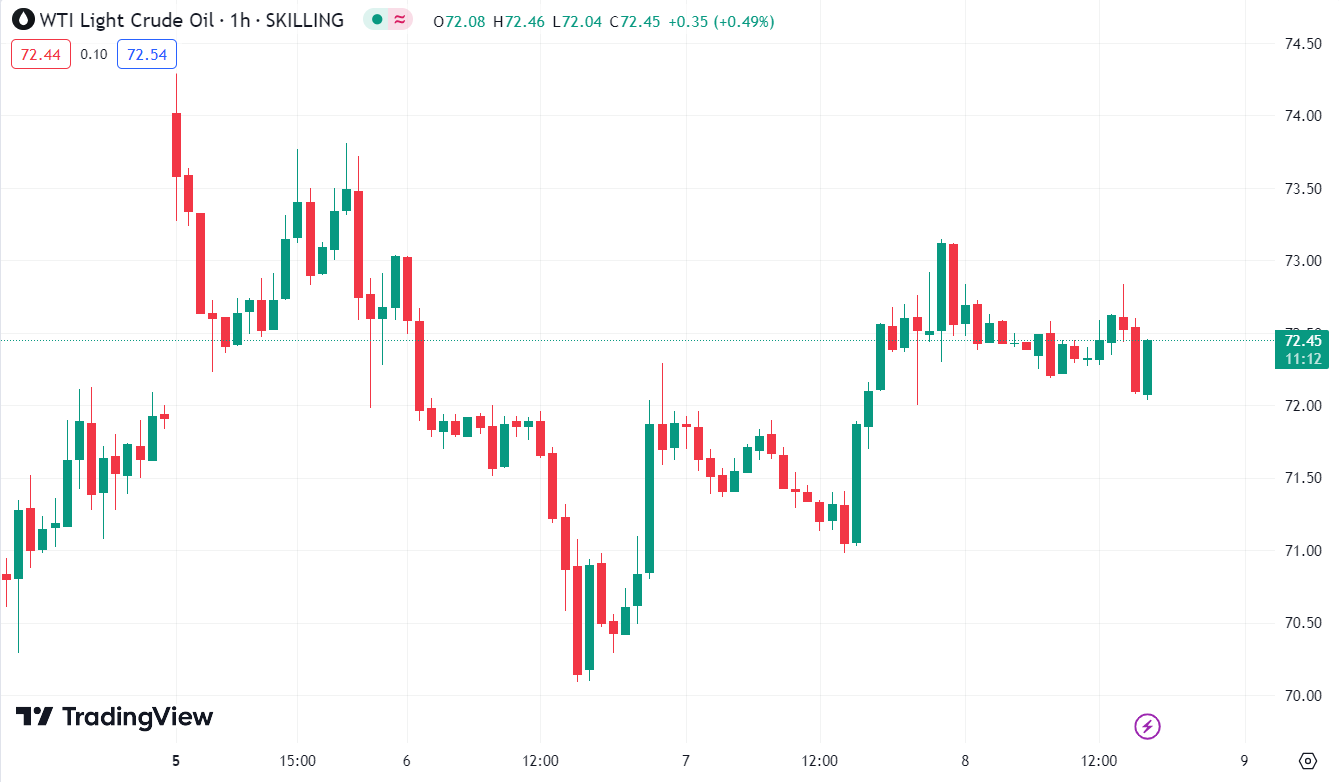Click the pink approximate-data wave indicator
Viewport: 1339px width, 782px height.
pyautogui.click(x=400, y=20)
